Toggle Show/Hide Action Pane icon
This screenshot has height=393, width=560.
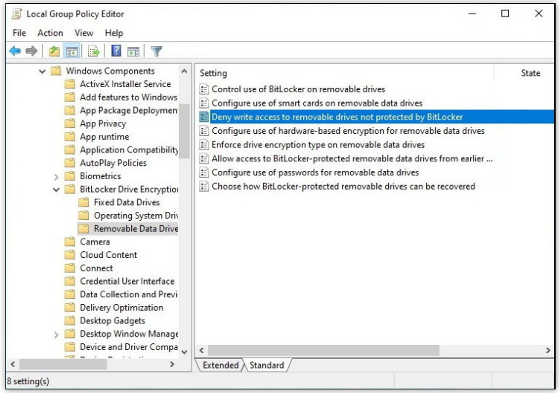coord(134,51)
